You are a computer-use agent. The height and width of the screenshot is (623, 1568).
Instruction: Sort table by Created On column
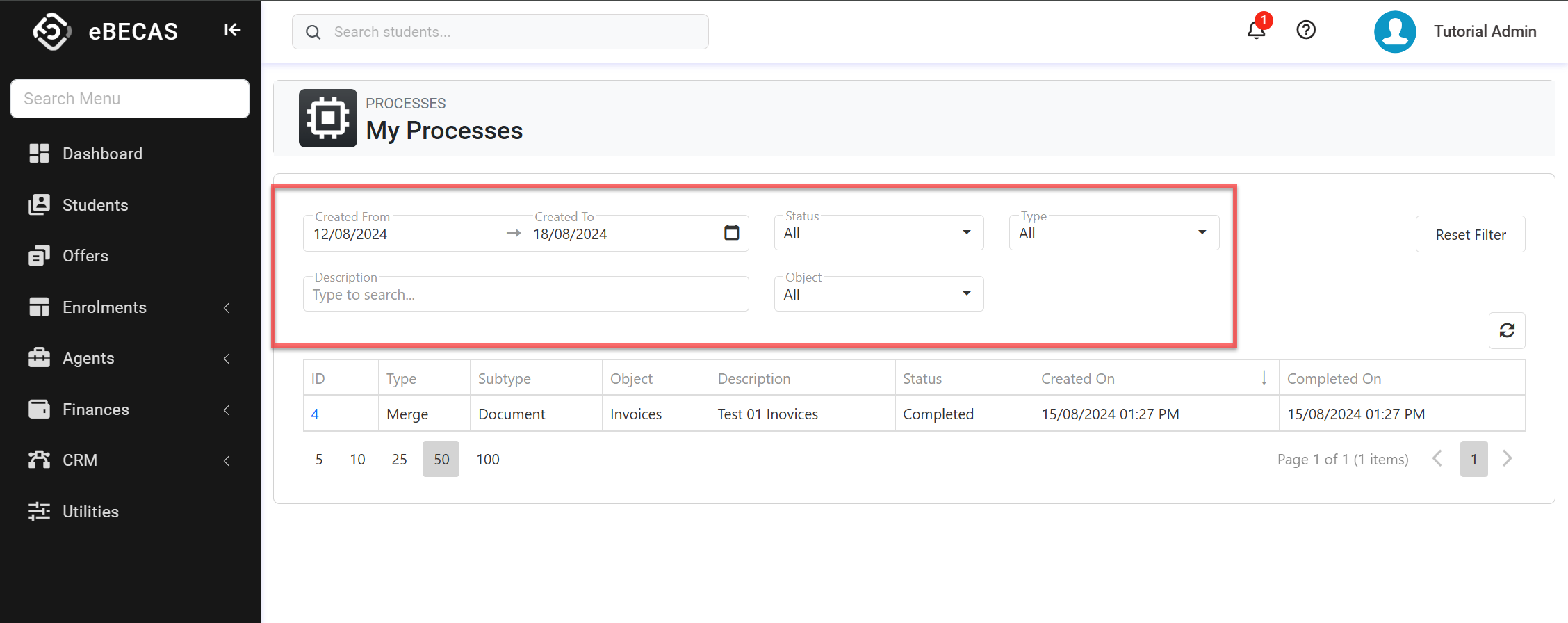click(1077, 378)
